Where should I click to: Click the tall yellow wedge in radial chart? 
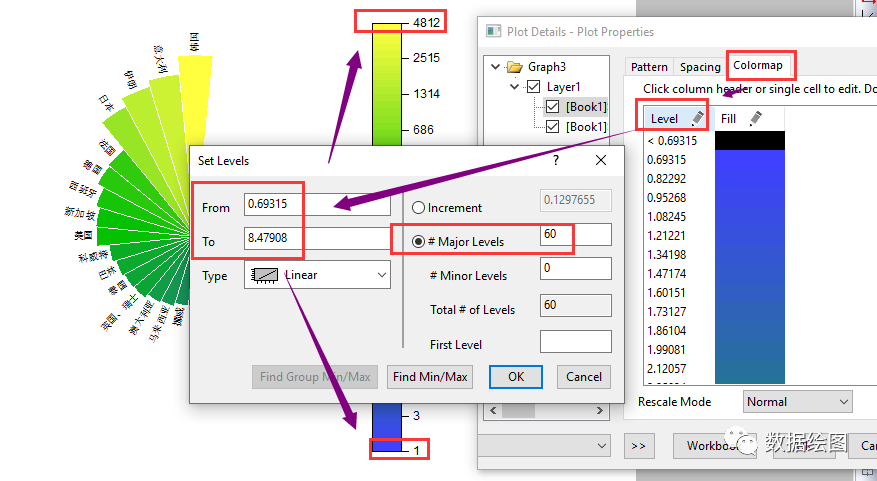197,101
